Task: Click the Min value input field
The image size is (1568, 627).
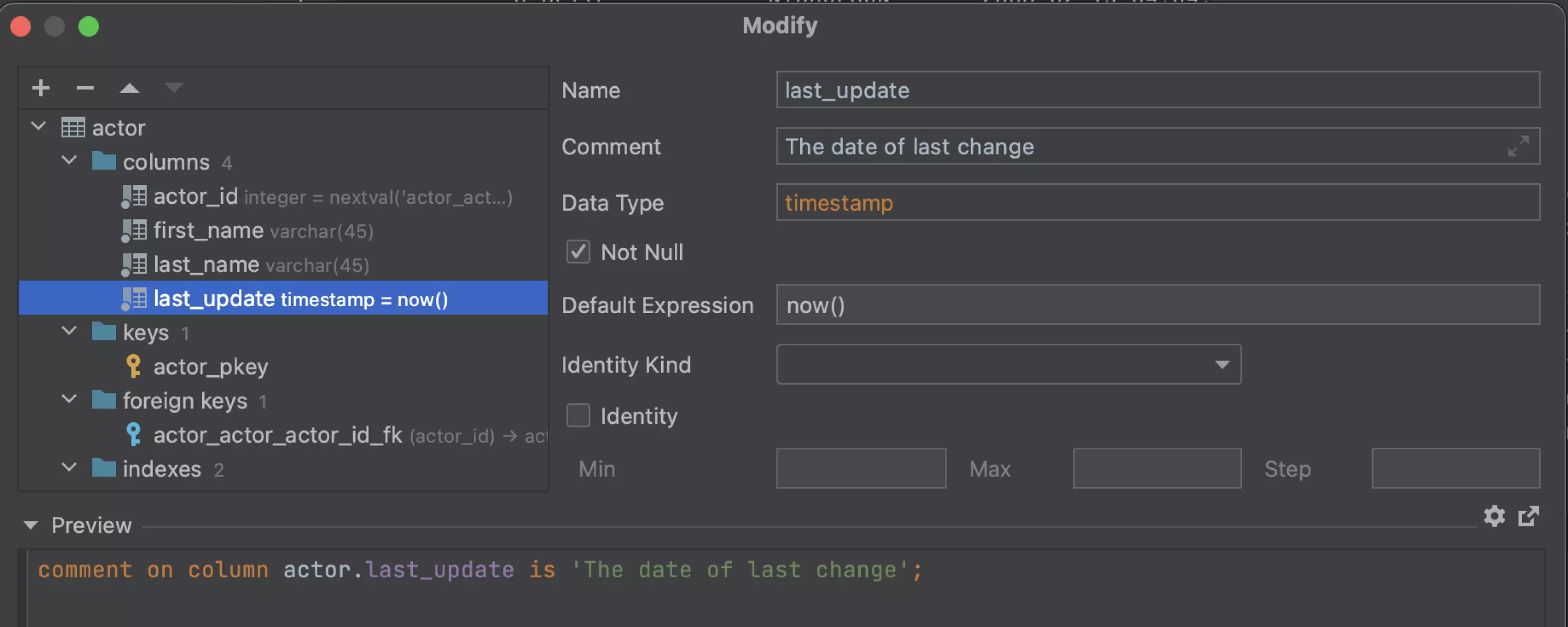Action: click(x=861, y=466)
